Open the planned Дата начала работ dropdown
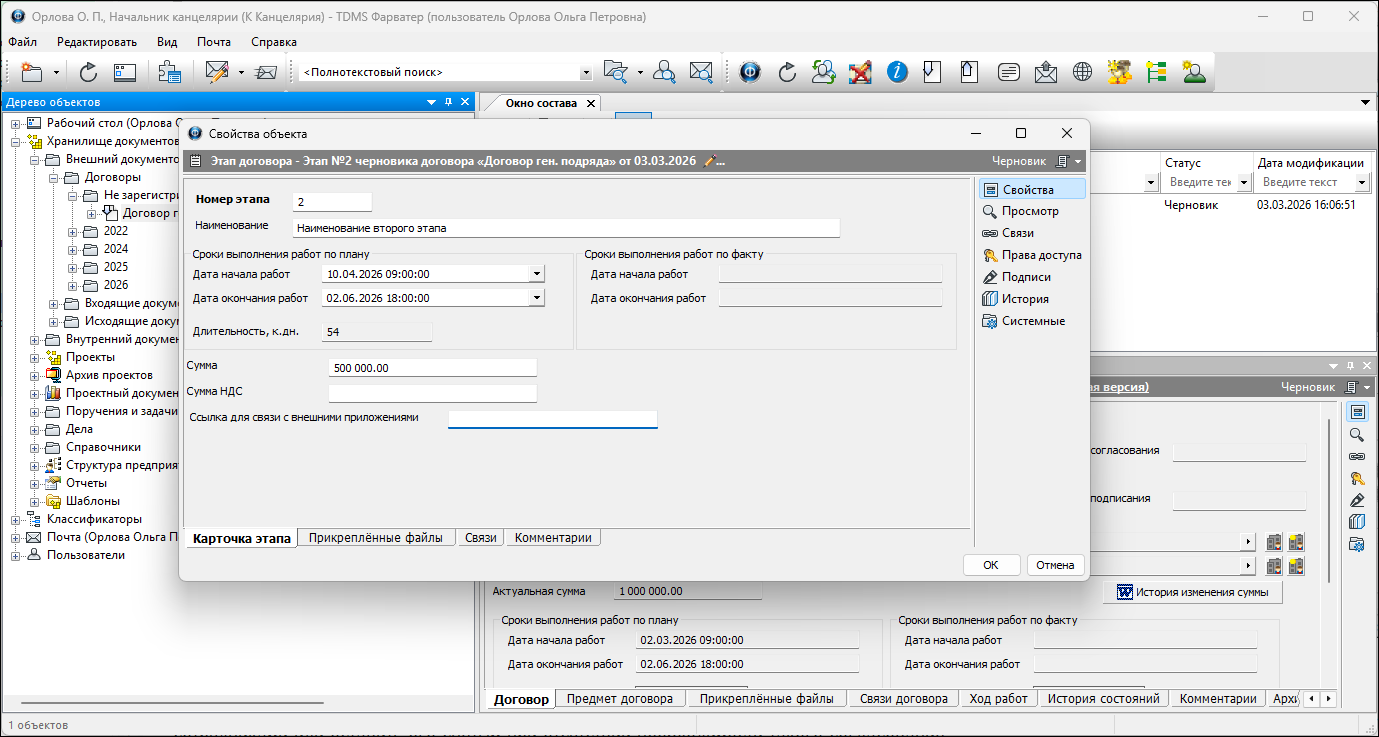Screen dimensions: 1379x737 [x=537, y=273]
